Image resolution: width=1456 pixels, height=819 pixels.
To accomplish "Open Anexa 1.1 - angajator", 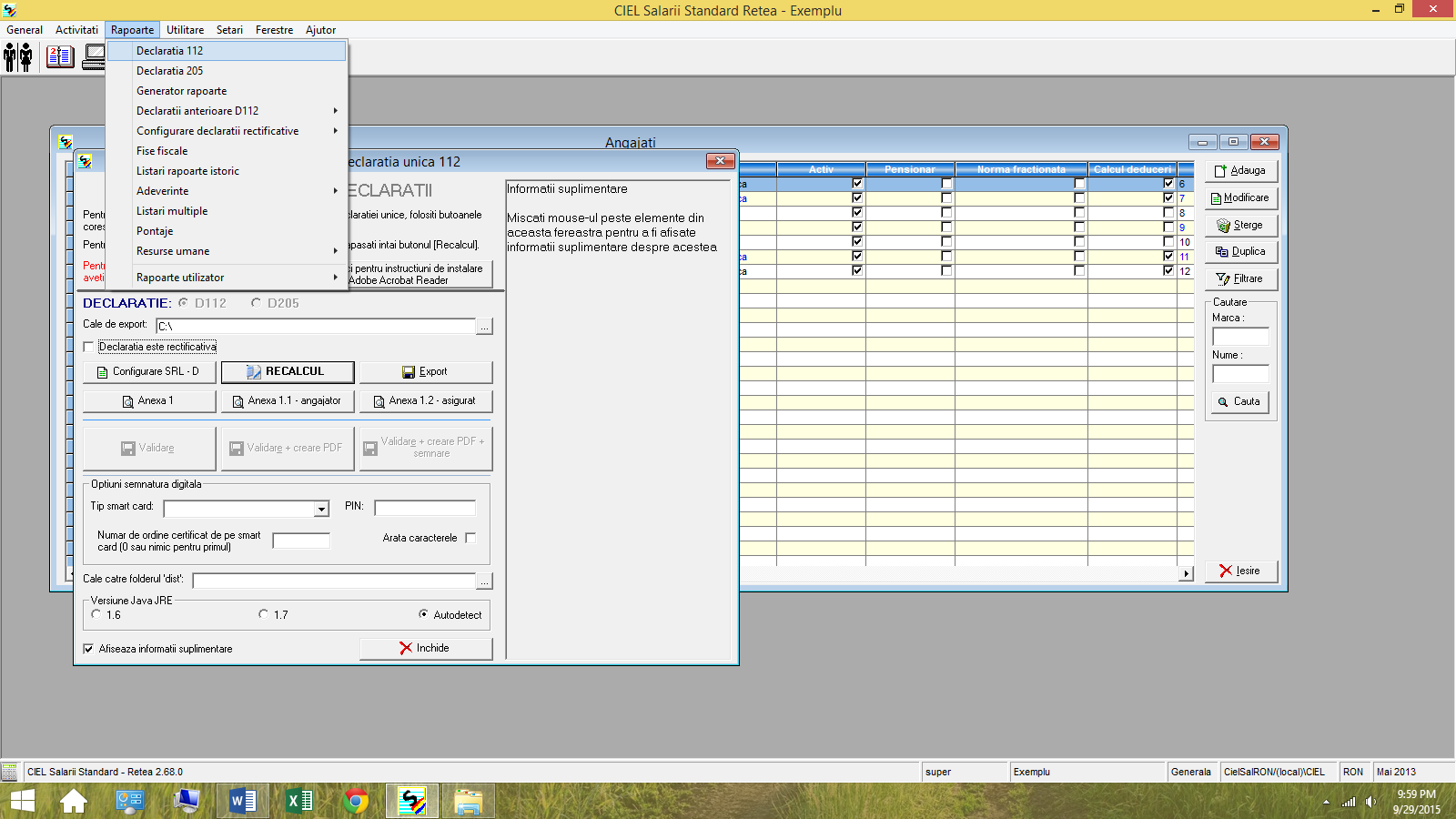I will (x=288, y=400).
